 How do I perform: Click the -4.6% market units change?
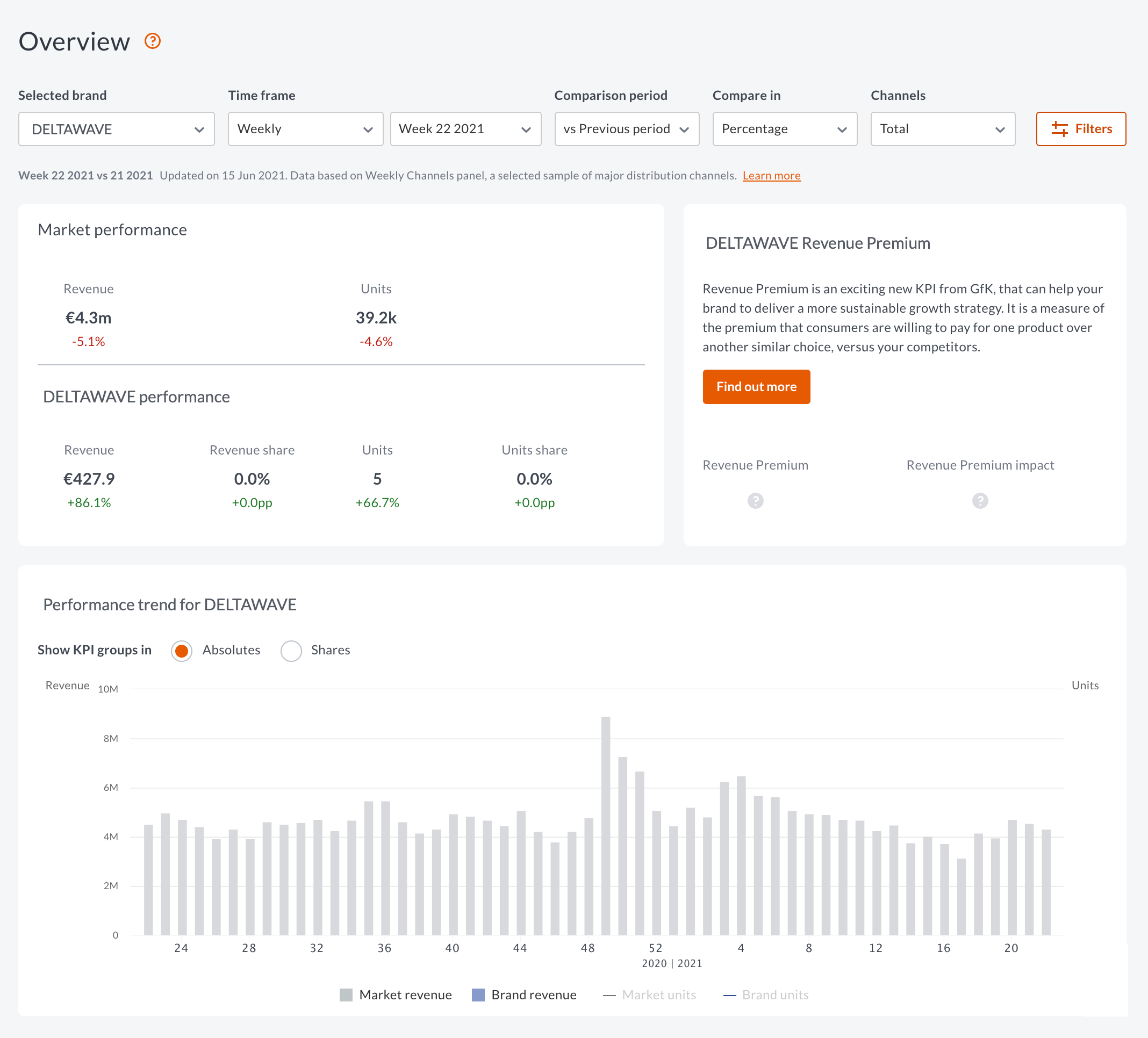point(376,342)
